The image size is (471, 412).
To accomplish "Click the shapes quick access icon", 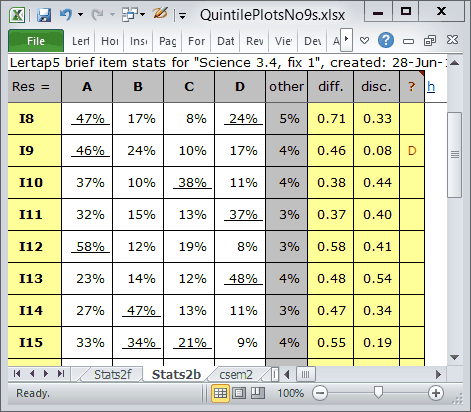I will (130, 15).
